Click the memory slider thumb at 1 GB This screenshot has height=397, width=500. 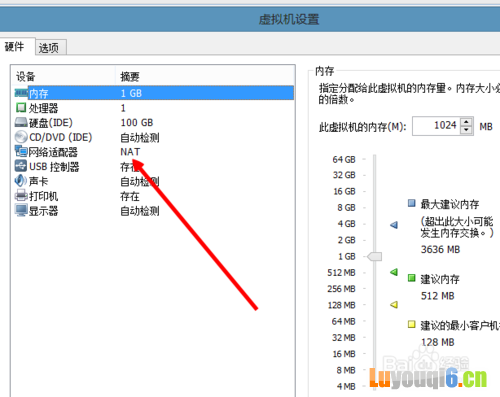click(x=375, y=257)
